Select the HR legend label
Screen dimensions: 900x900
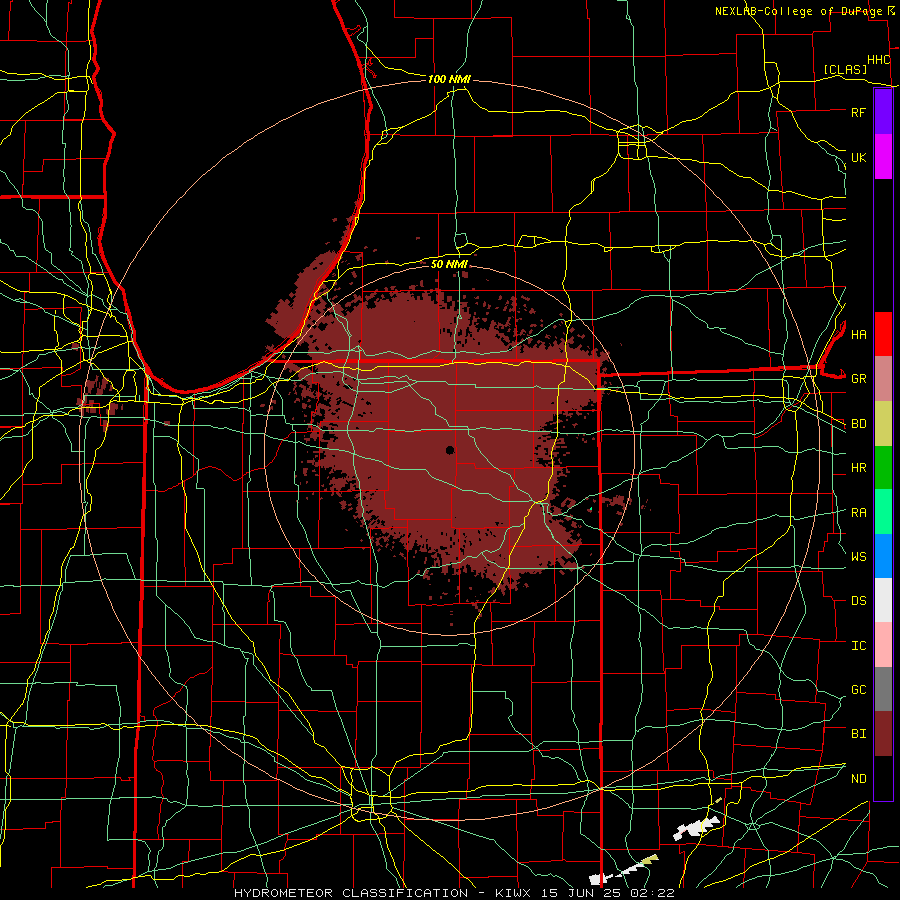click(x=858, y=468)
